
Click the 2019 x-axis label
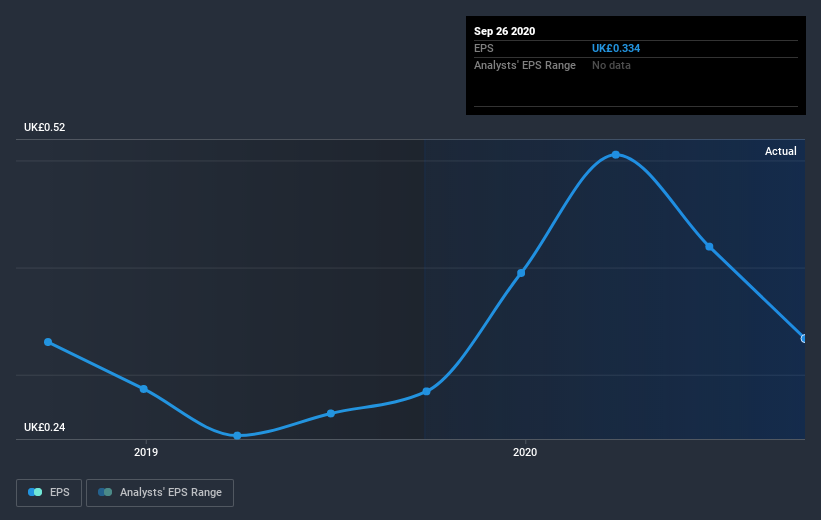(x=146, y=452)
